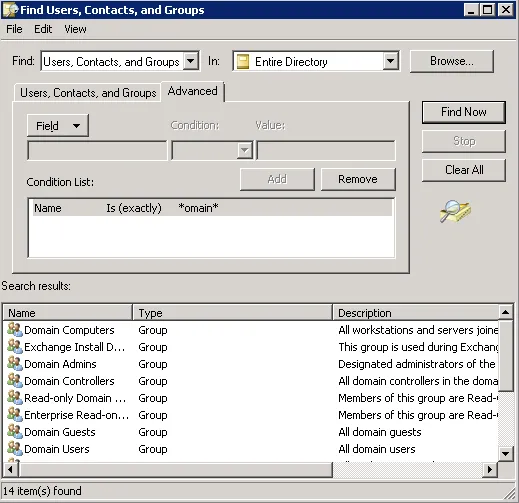Click the Remove condition button
The image size is (519, 503).
(358, 179)
